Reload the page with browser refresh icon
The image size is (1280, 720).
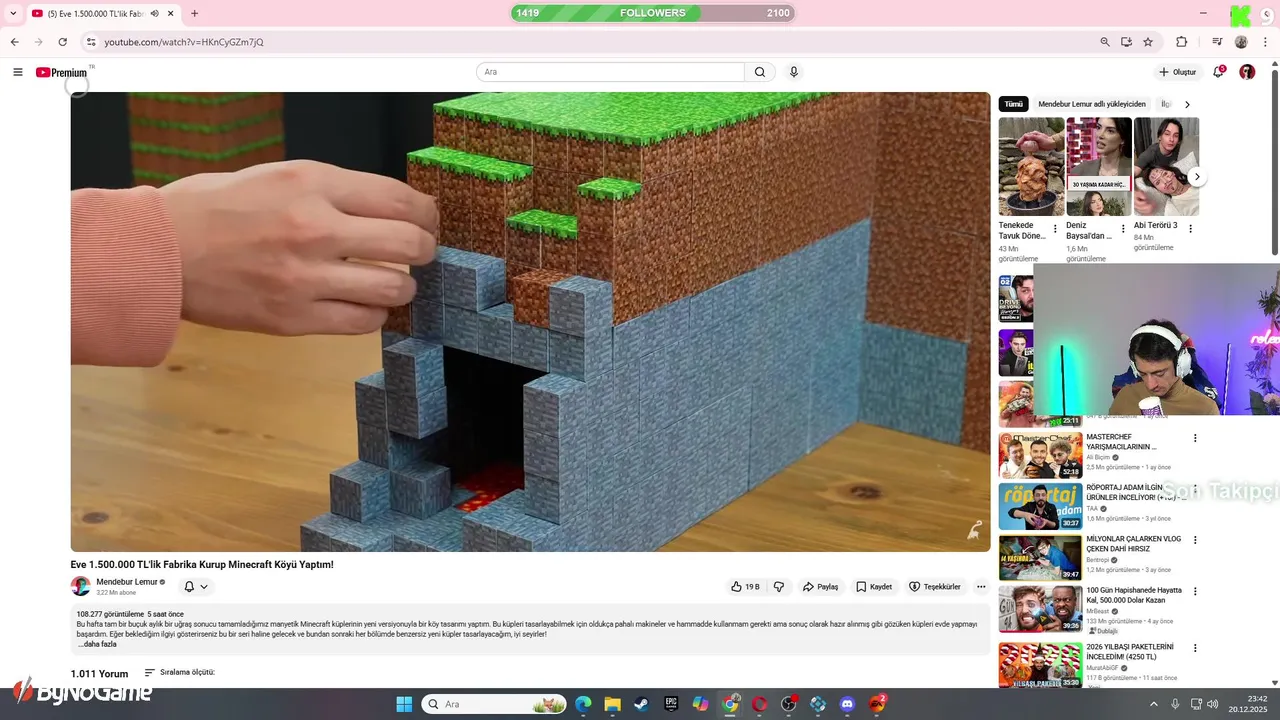click(x=62, y=42)
